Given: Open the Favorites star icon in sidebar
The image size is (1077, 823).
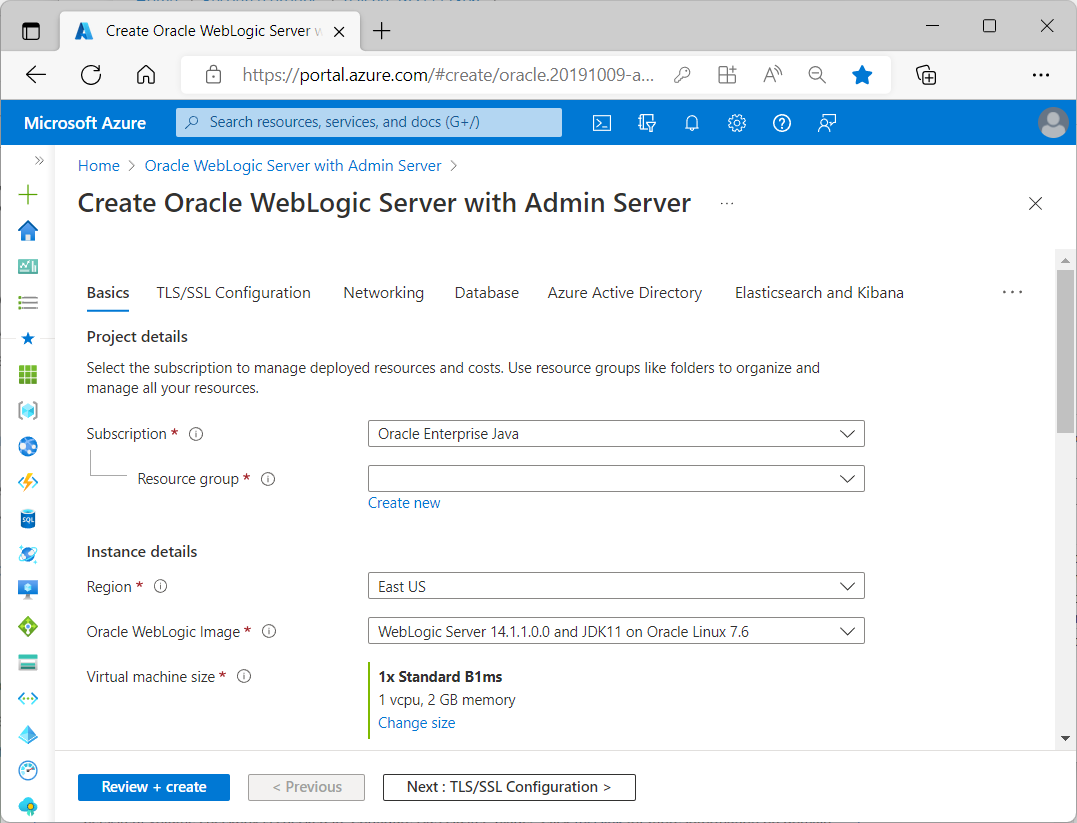Looking at the screenshot, I should point(27,338).
